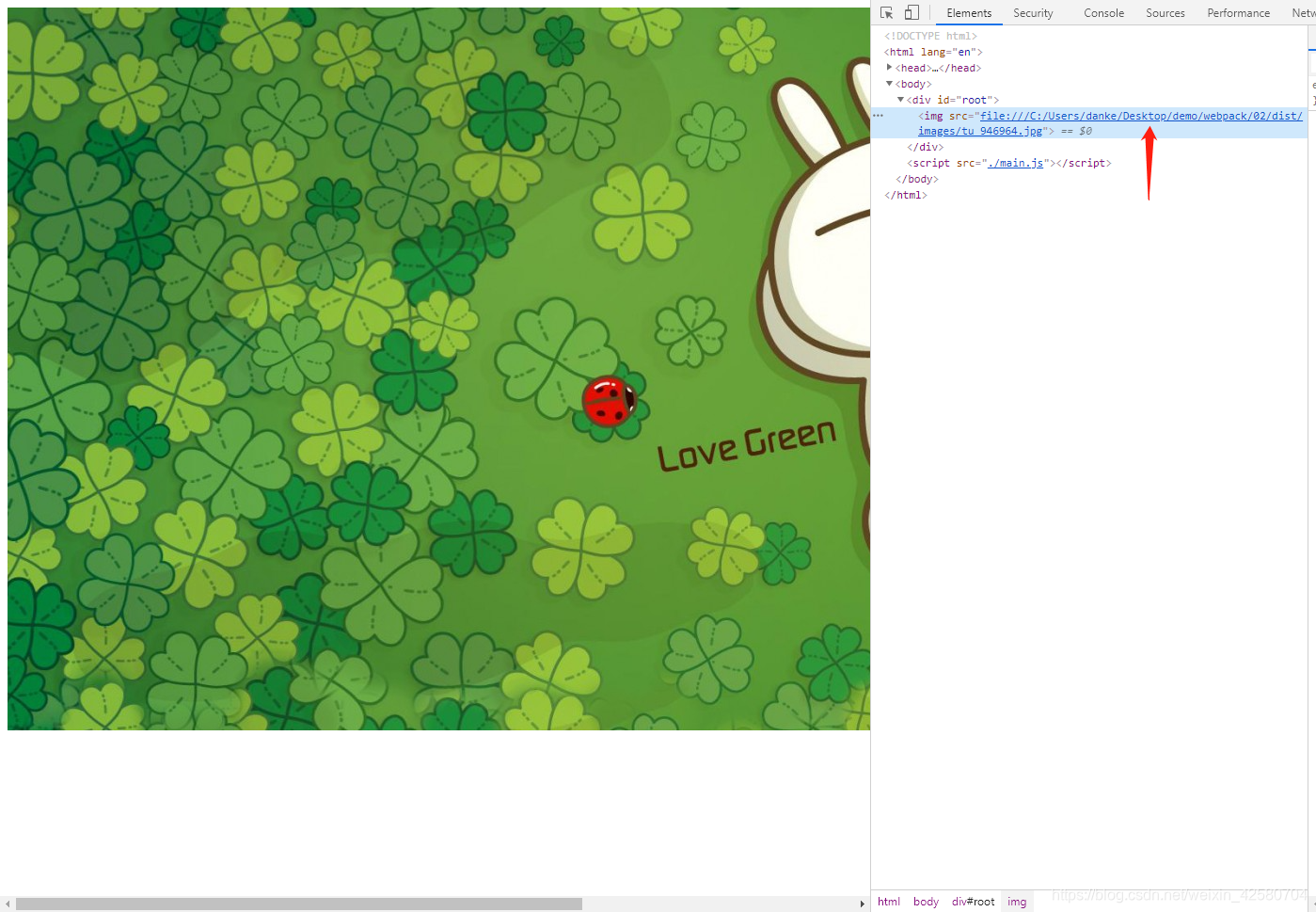Toggle the device toolbar icon
The image size is (1316, 912).
[912, 13]
